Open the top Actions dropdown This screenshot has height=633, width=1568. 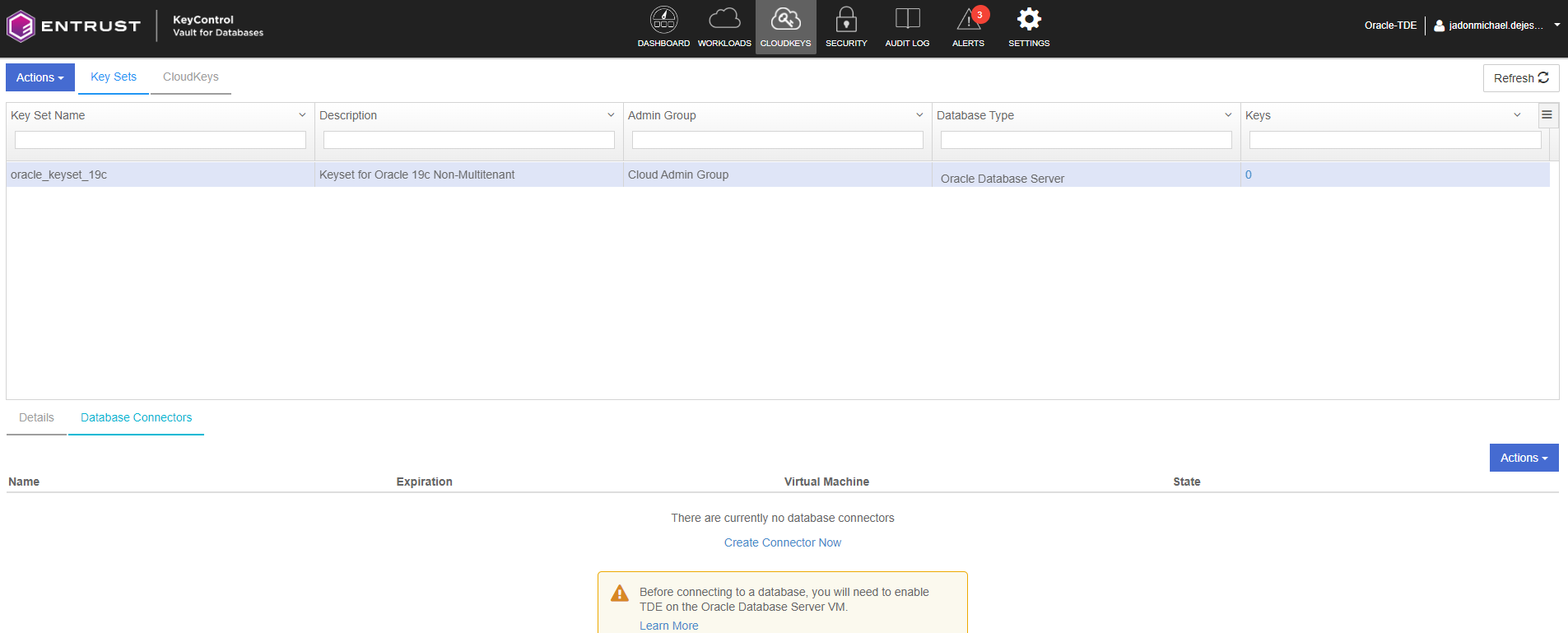40,77
